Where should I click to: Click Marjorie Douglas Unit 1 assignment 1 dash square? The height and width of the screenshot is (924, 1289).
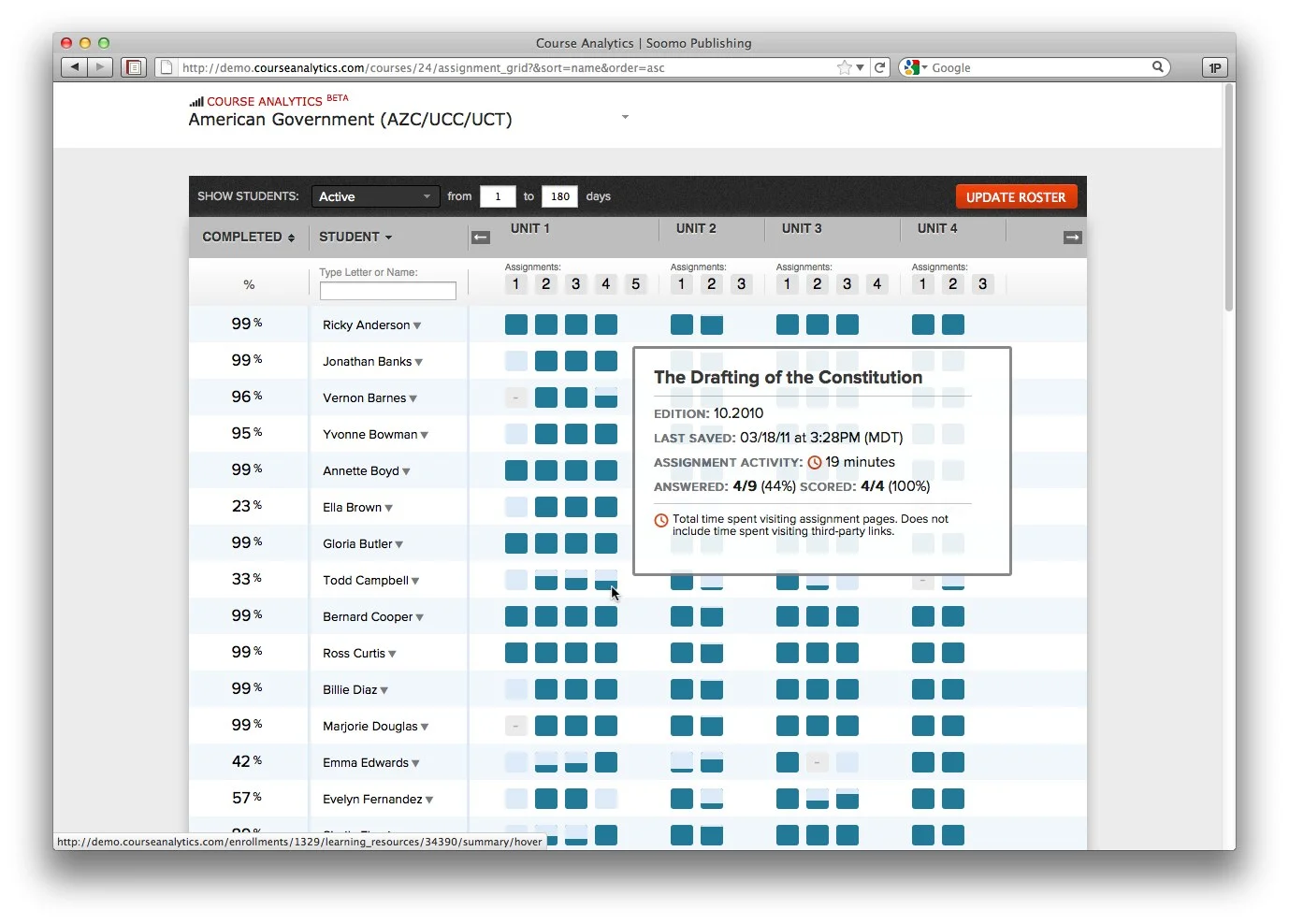point(516,726)
